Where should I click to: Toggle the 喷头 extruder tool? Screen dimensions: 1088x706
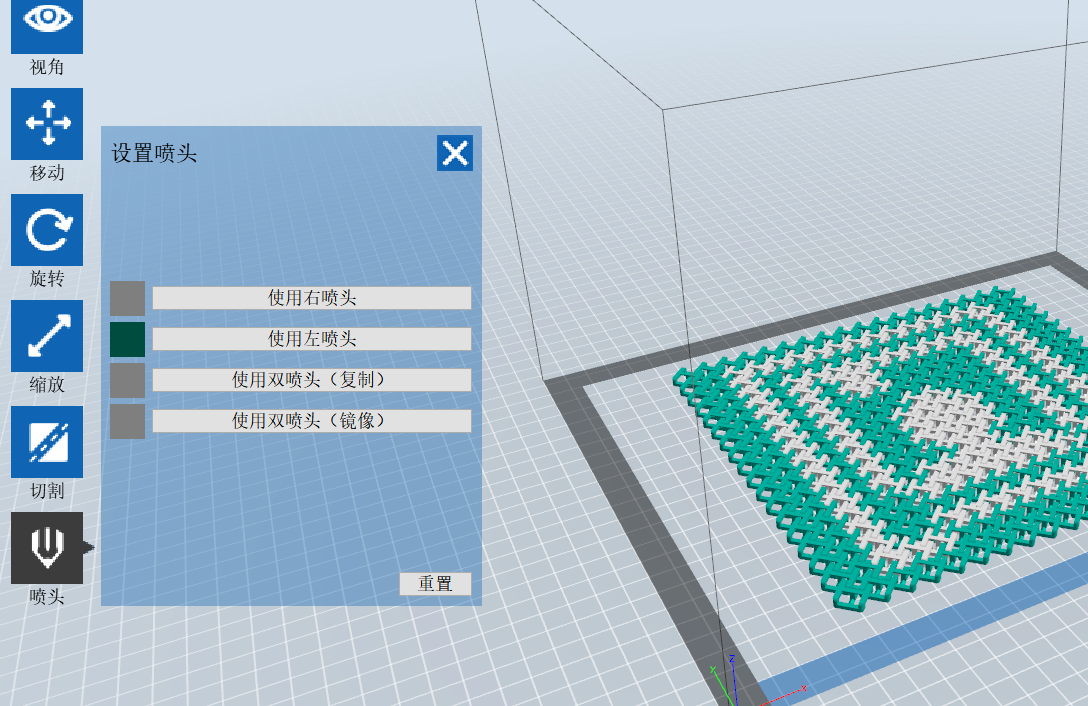pos(46,548)
